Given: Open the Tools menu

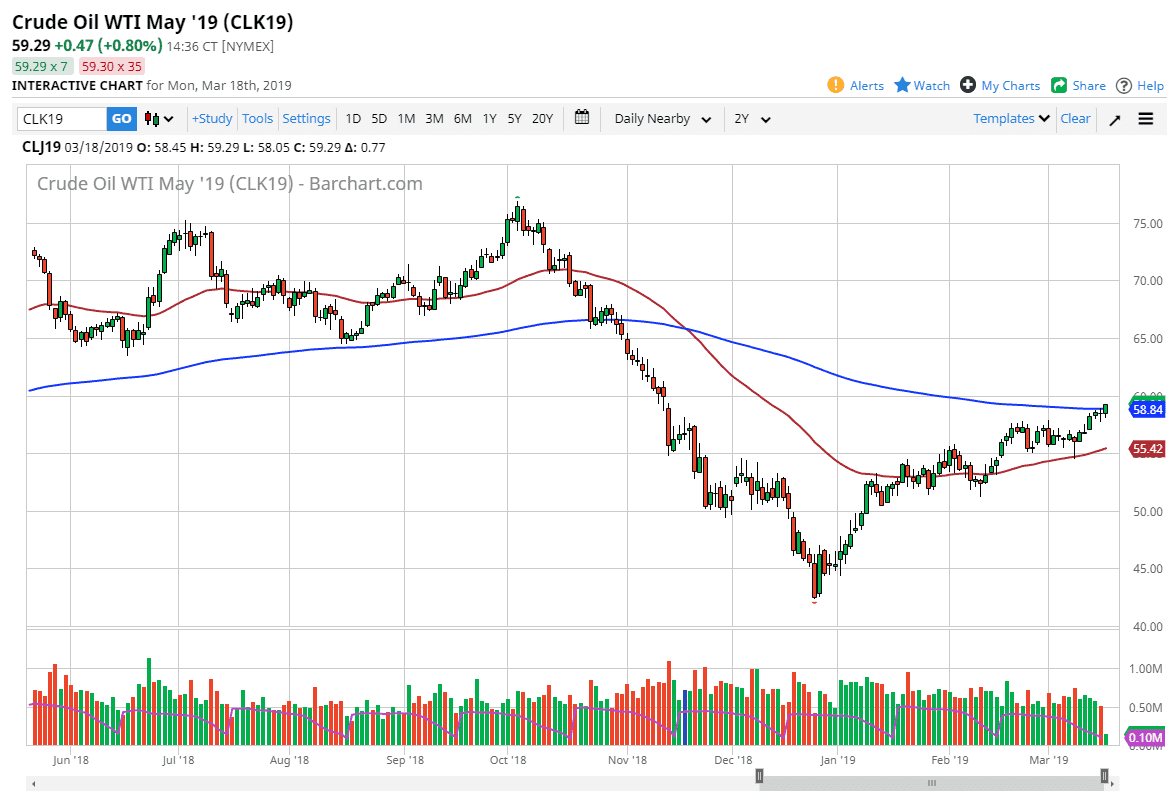Looking at the screenshot, I should (257, 118).
